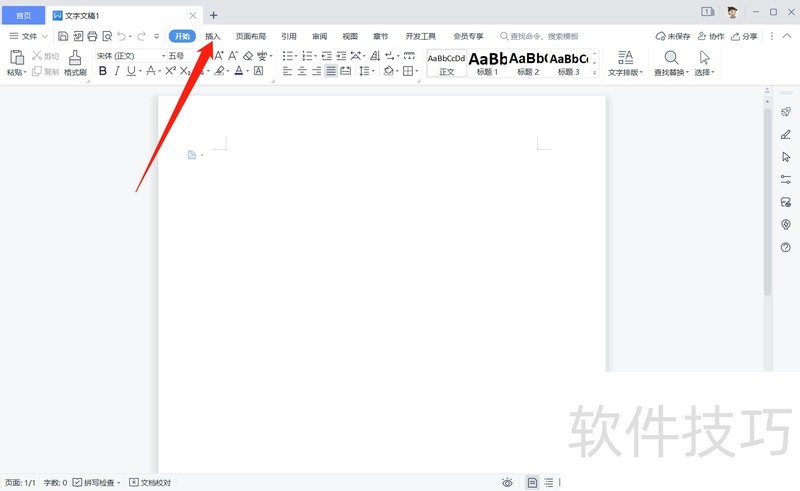The image size is (800, 491).
Task: Click the Redo arrow icon
Action: point(141,36)
